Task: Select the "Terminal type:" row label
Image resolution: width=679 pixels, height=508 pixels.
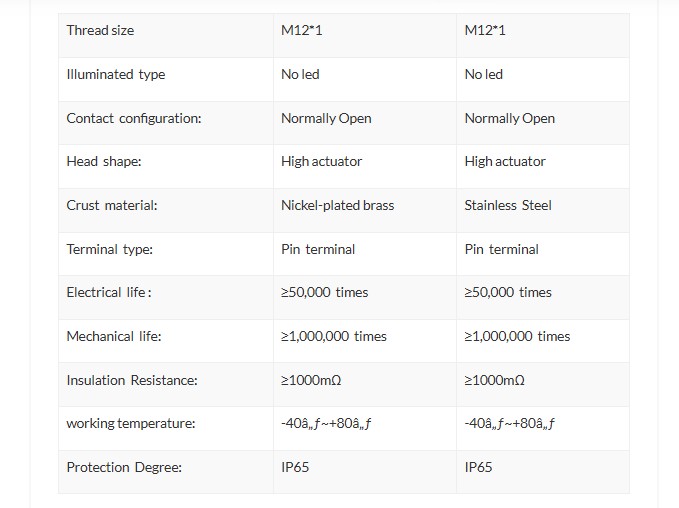Action: click(110, 249)
